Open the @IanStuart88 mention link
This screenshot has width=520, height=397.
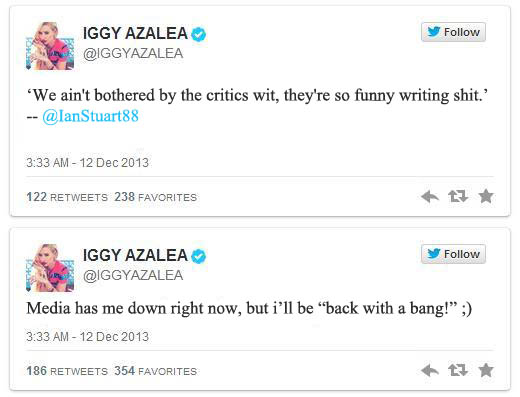pos(90,116)
